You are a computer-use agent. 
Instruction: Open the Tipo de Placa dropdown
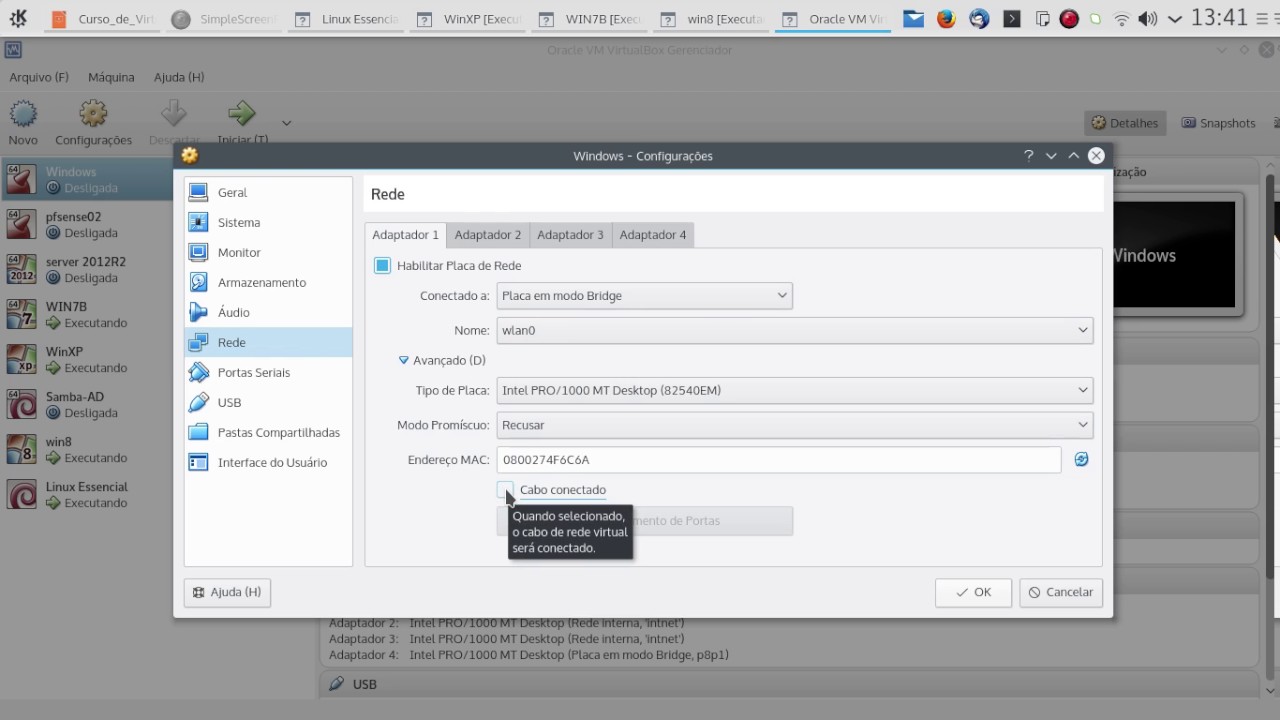795,390
